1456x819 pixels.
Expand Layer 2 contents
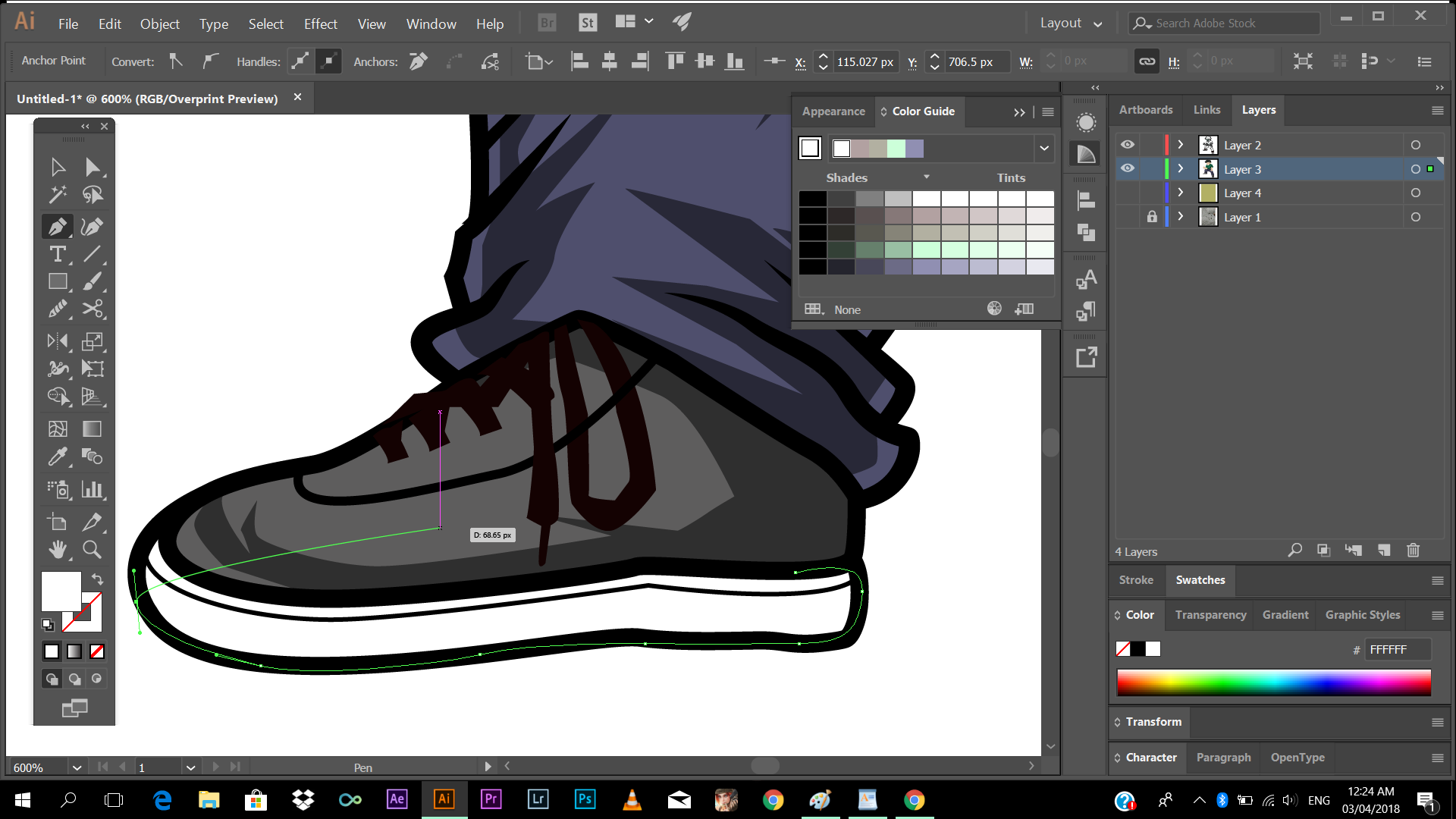click(1181, 145)
